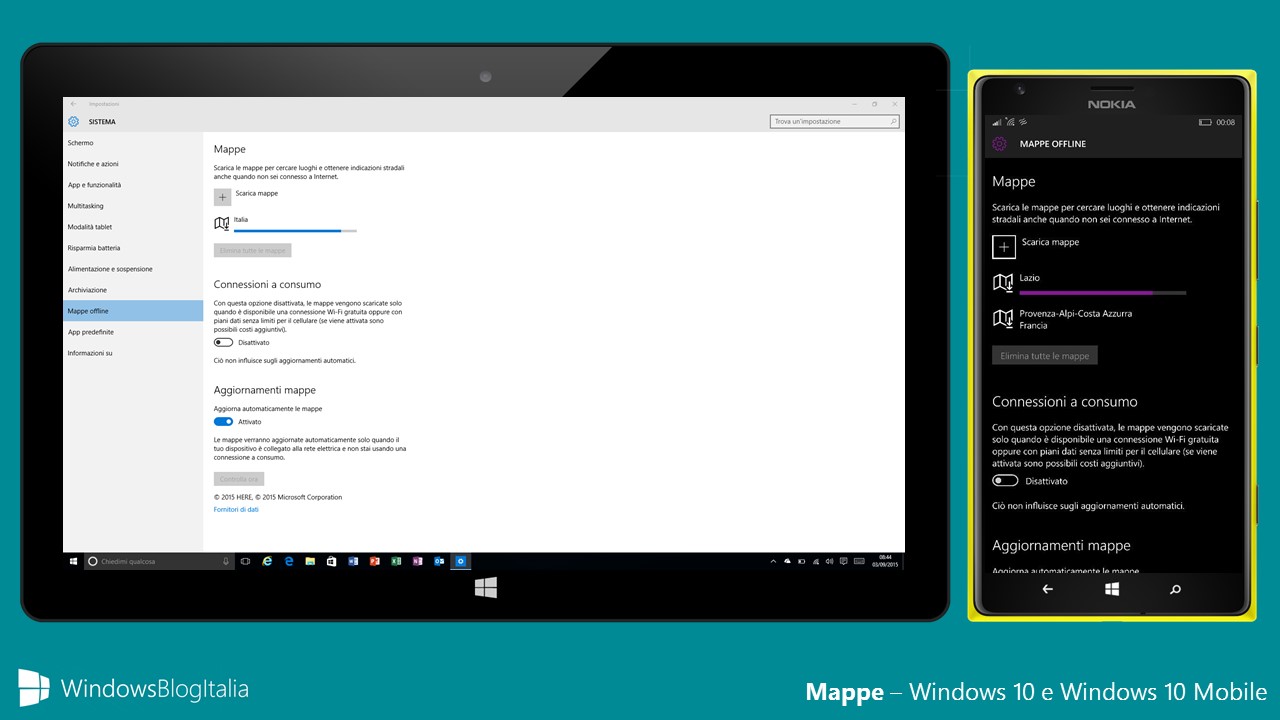Launch Microsoft Edge from the taskbar
Image resolution: width=1280 pixels, height=720 pixels.
pos(289,562)
